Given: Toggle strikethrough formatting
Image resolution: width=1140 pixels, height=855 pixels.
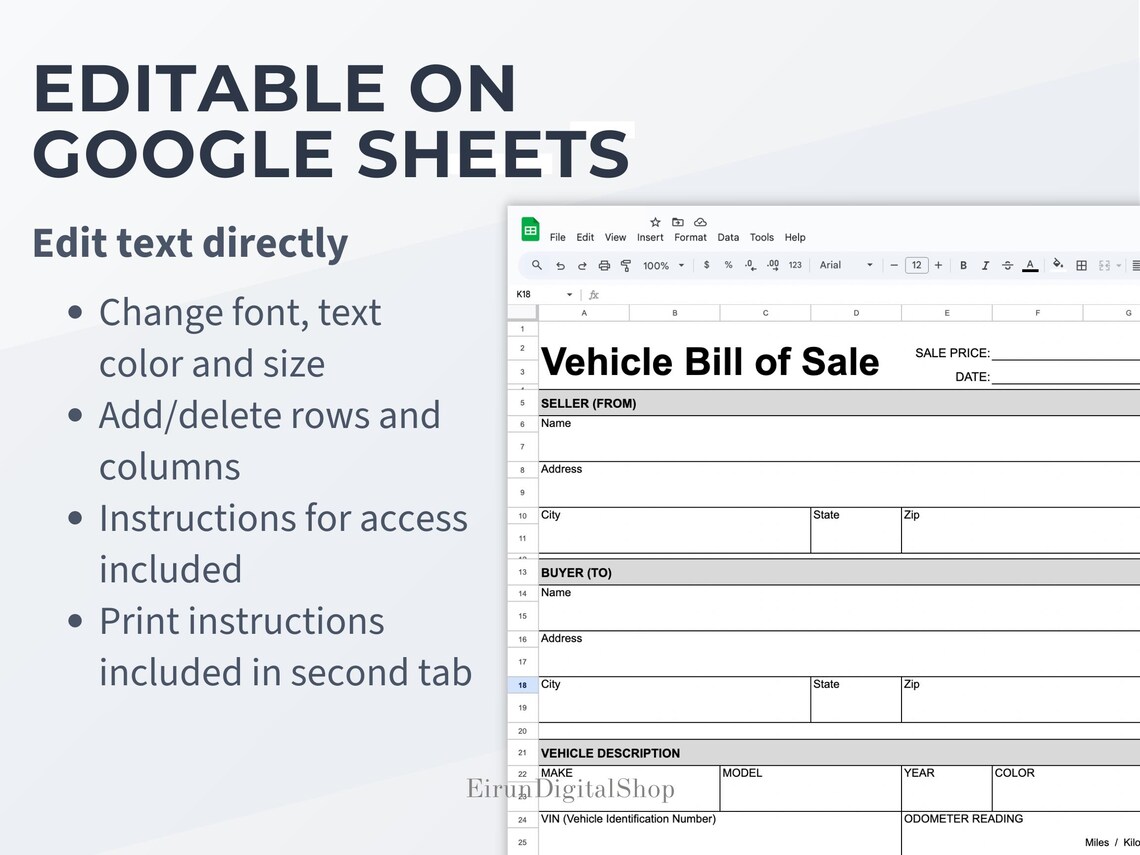Looking at the screenshot, I should [1007, 265].
